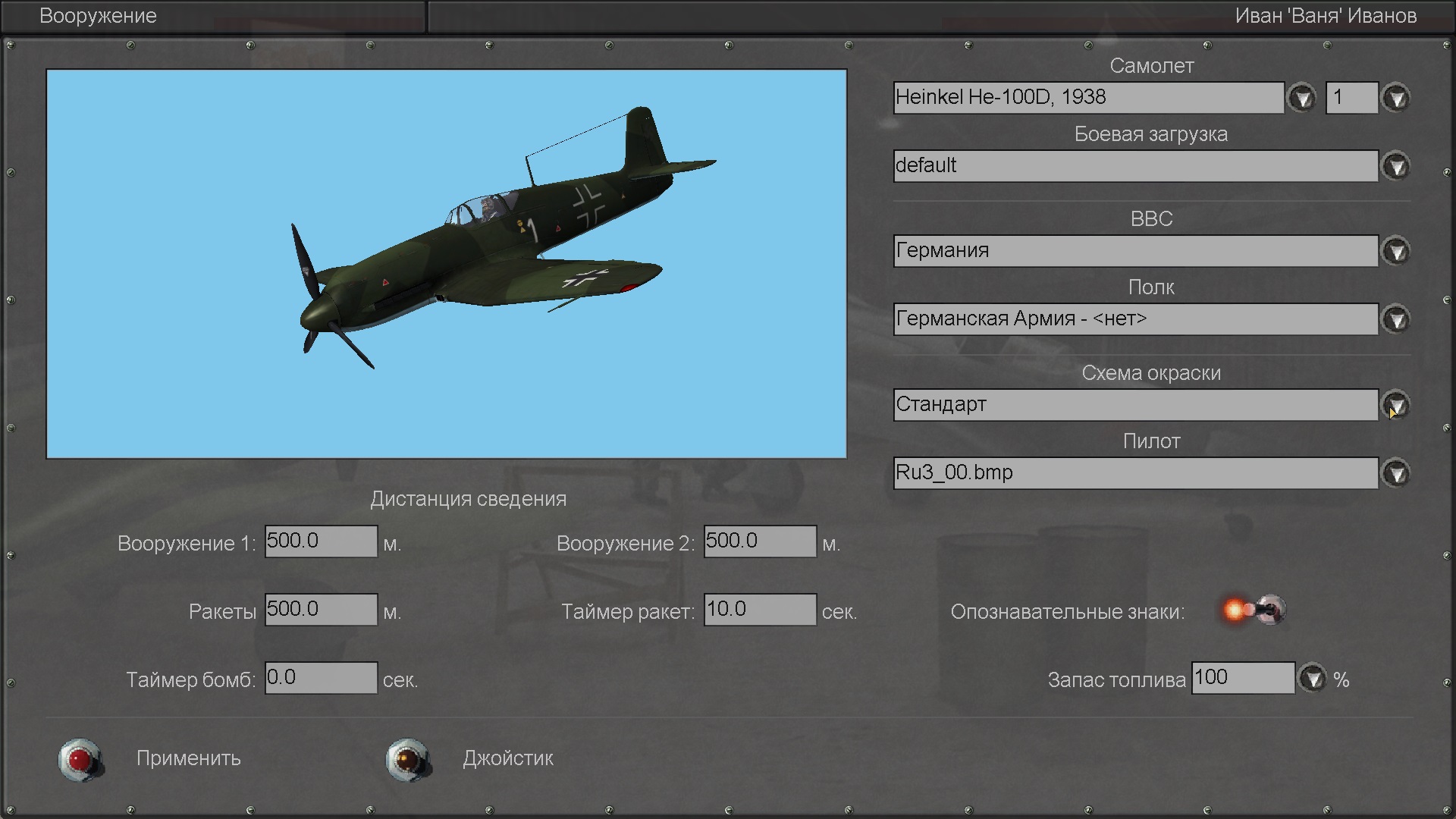Open the Запас топлива dropdown arrow
The image size is (1456, 819).
[1313, 678]
